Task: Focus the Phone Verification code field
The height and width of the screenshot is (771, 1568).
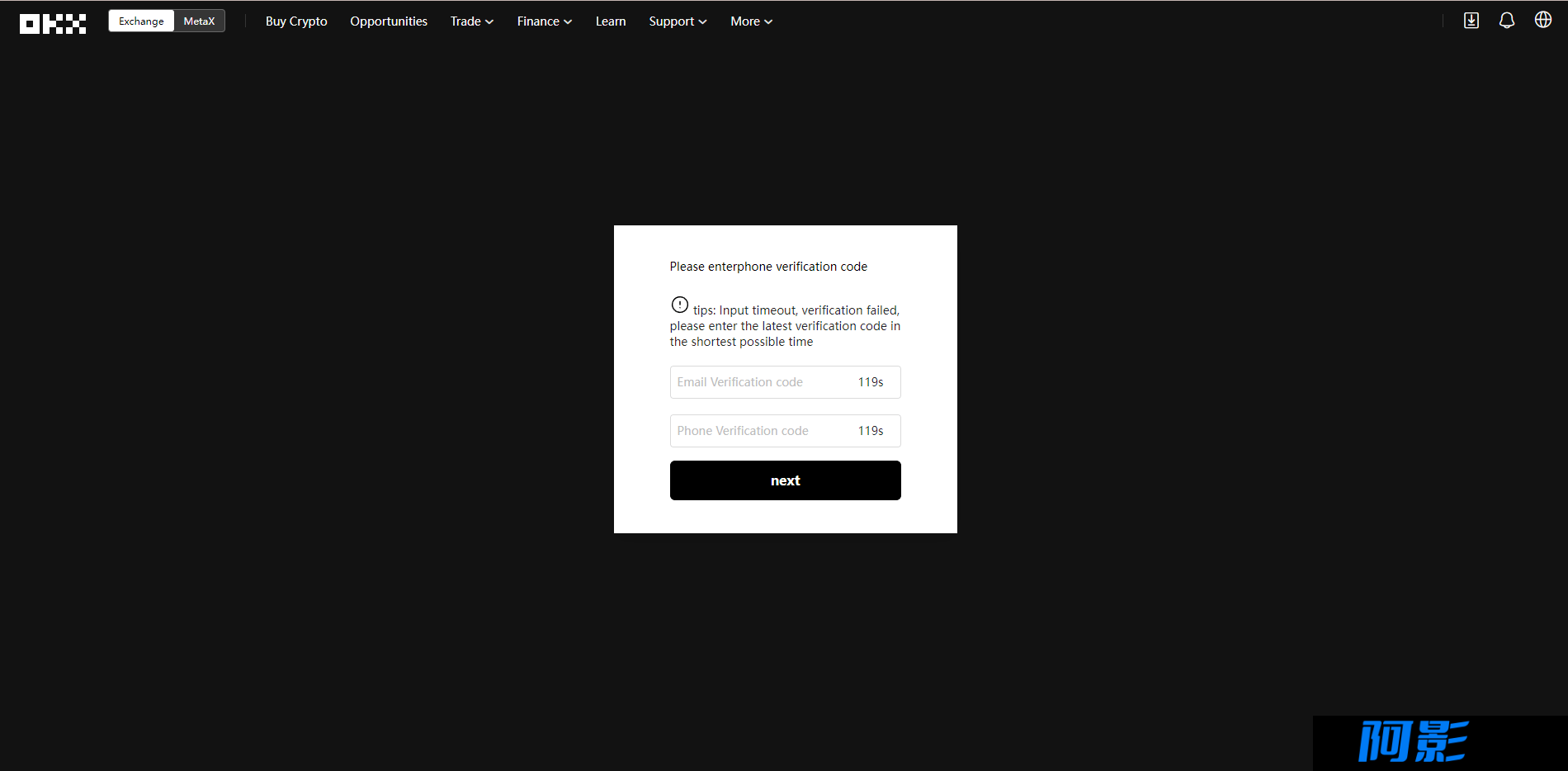Action: [786, 431]
